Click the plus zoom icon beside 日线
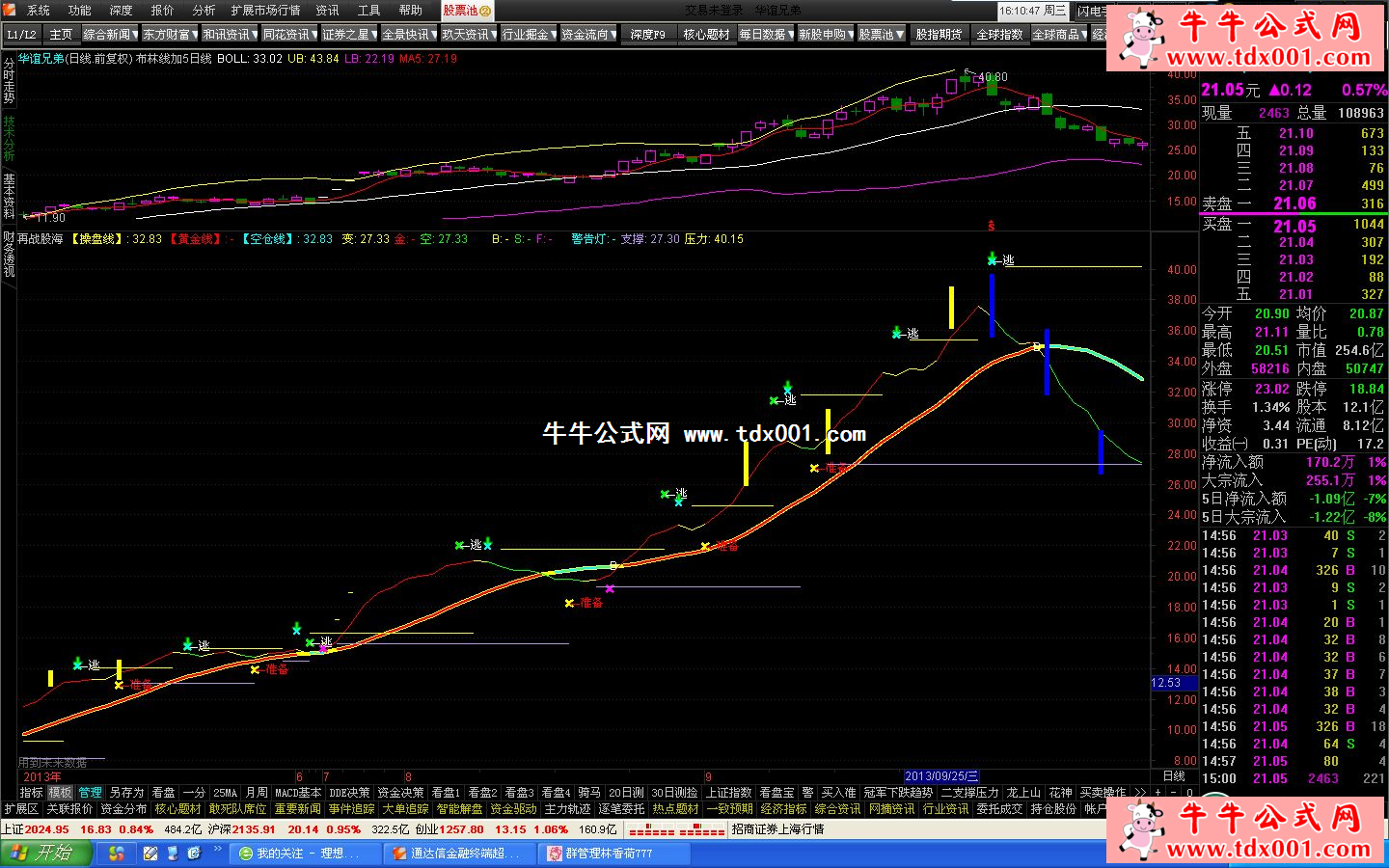The height and width of the screenshot is (868, 1389). pyautogui.click(x=1158, y=792)
